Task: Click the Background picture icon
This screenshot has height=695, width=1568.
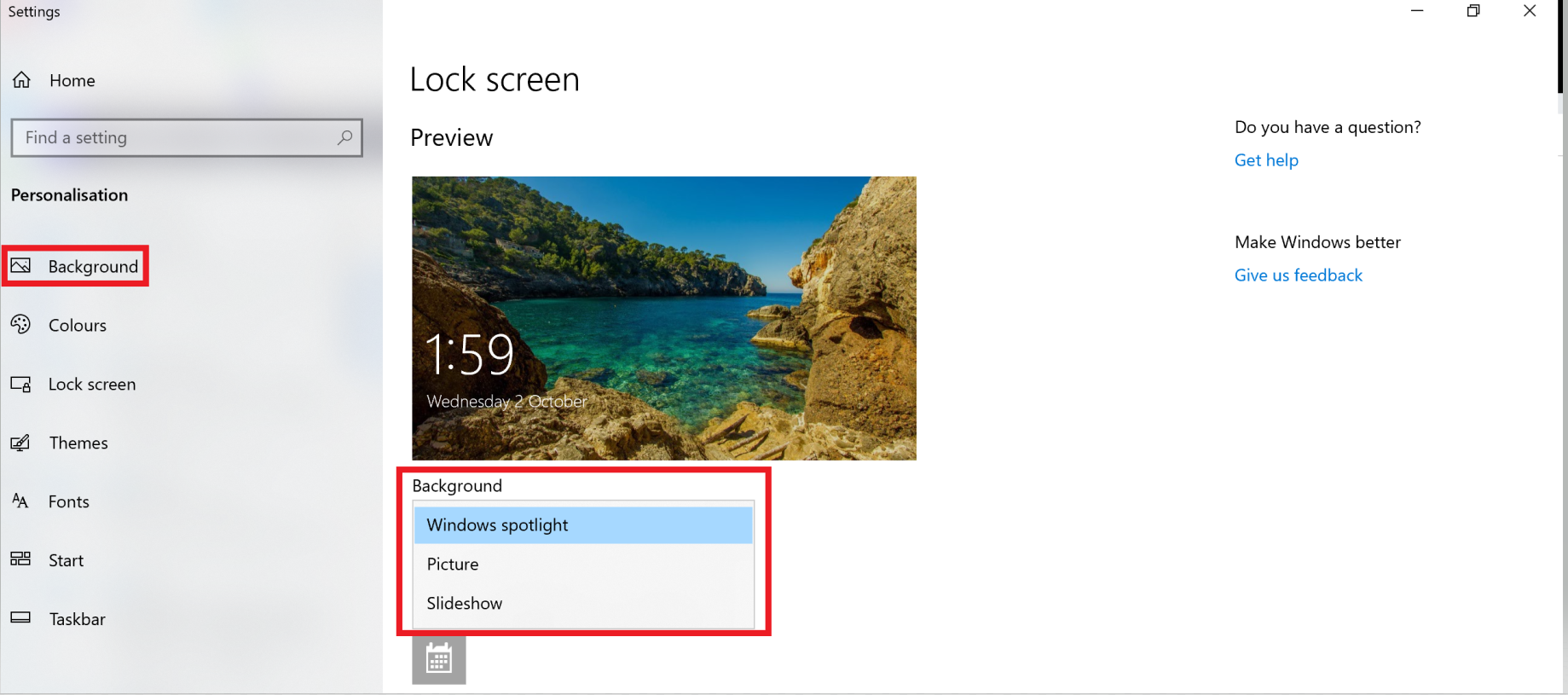Action: (x=20, y=266)
